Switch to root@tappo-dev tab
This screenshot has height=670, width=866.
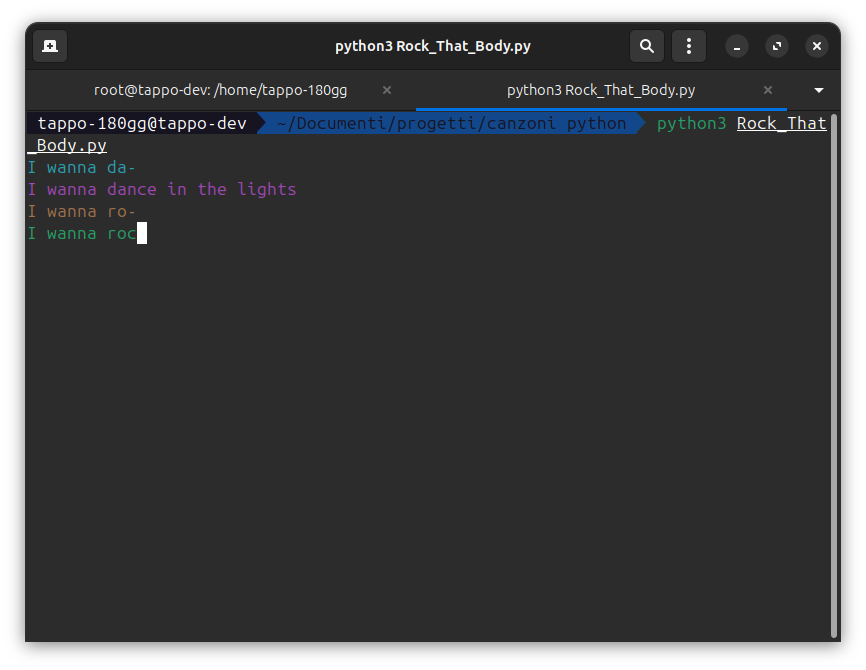(x=220, y=90)
